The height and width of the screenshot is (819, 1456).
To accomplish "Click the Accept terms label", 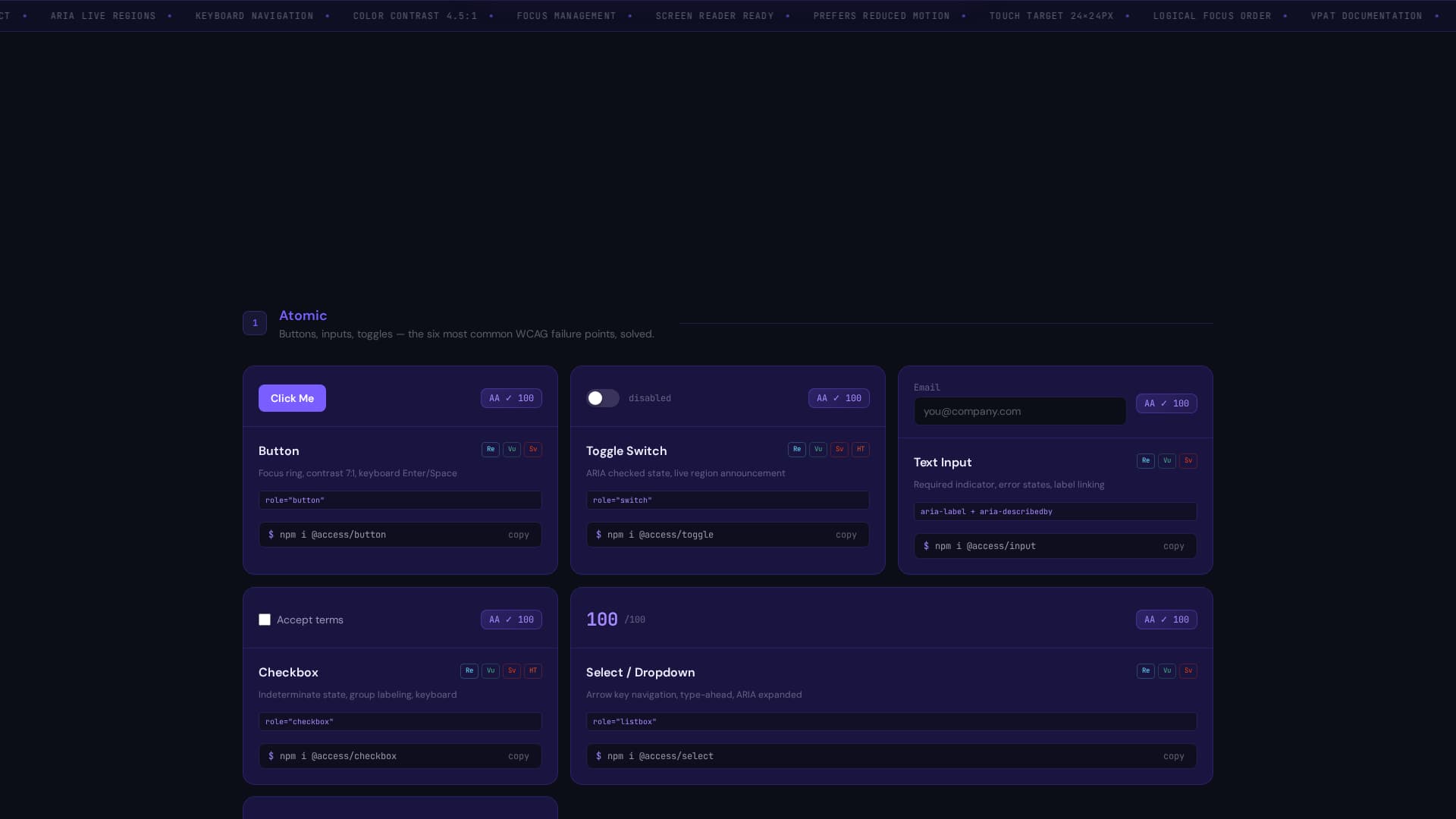I will pos(310,620).
